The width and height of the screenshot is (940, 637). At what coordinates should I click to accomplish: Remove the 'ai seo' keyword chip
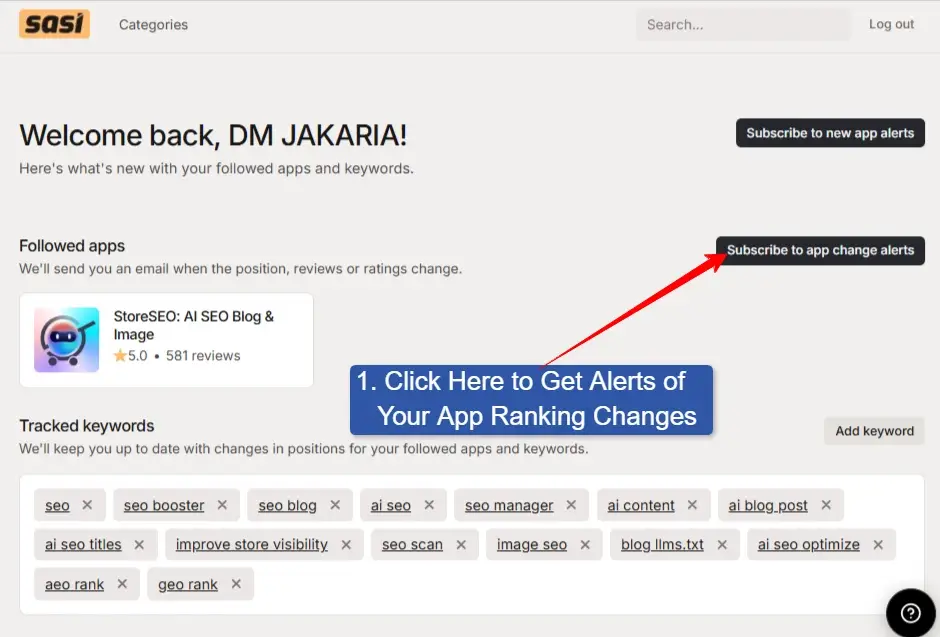(428, 505)
